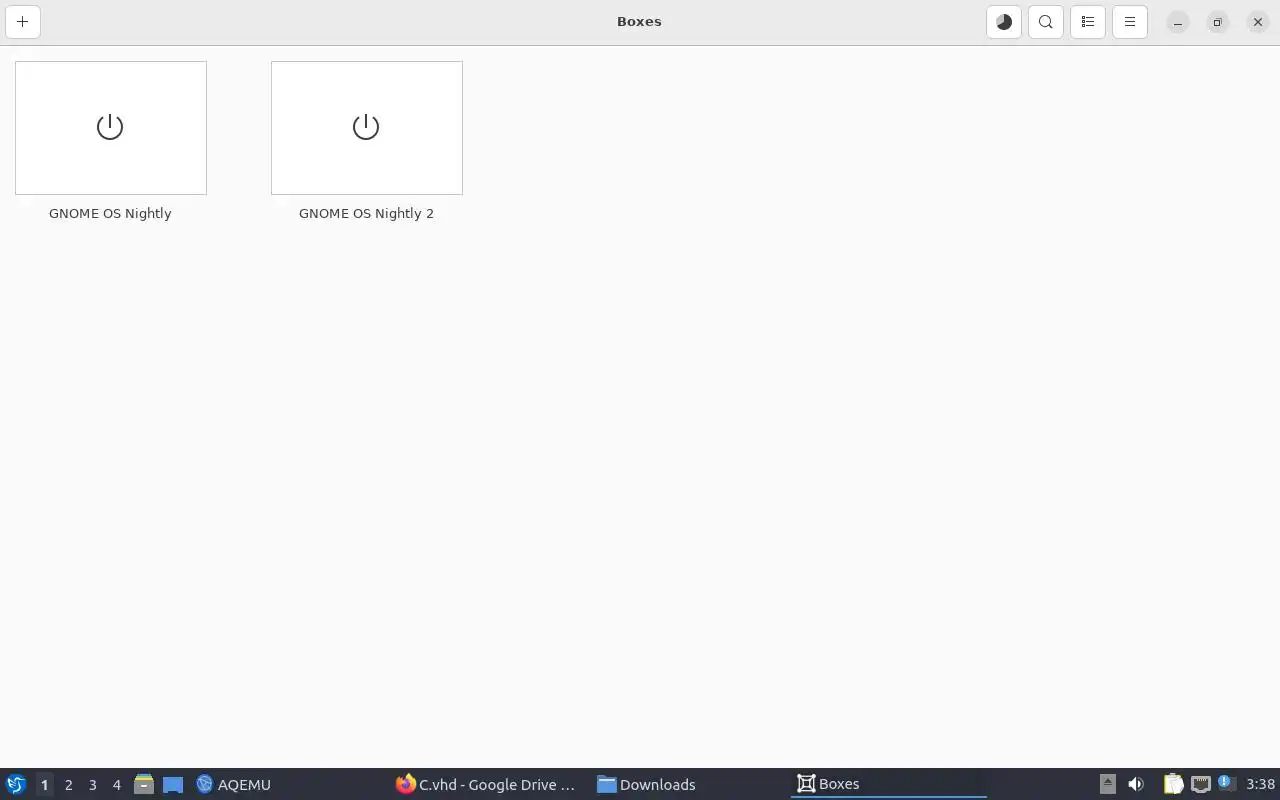This screenshot has height=800, width=1280.
Task: Add a new virtual machine with plus button
Action: click(22, 21)
